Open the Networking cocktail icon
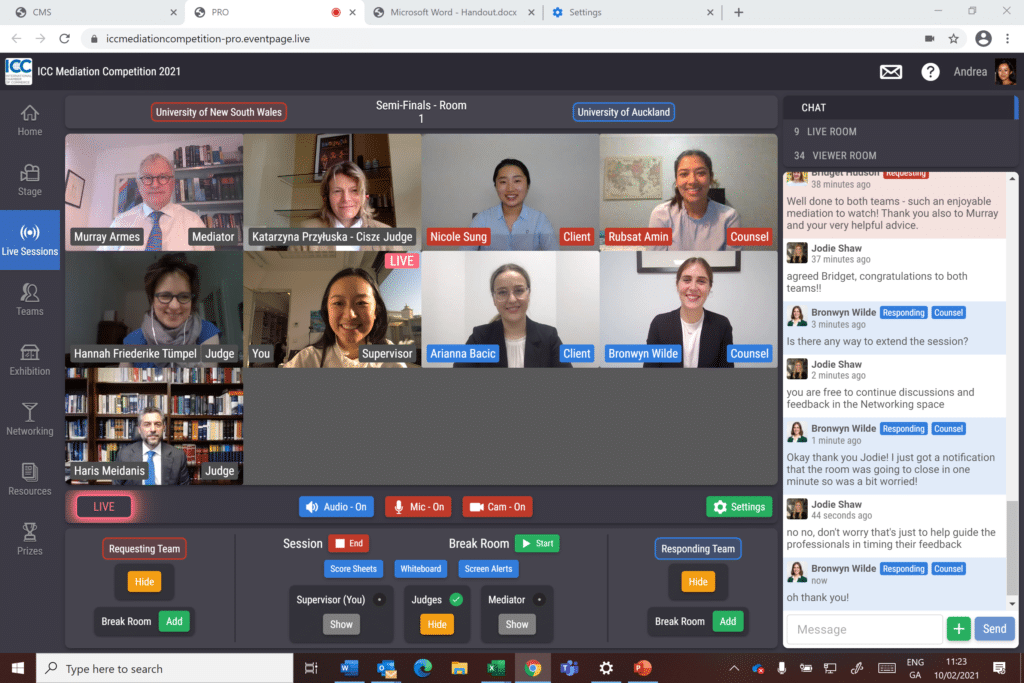Screen dimensions: 1024x683 30,419
